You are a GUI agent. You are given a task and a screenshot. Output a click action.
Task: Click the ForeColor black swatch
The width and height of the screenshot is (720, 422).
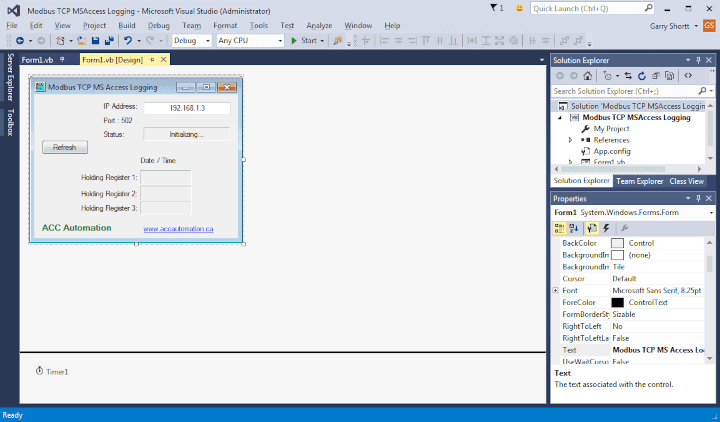click(618, 302)
